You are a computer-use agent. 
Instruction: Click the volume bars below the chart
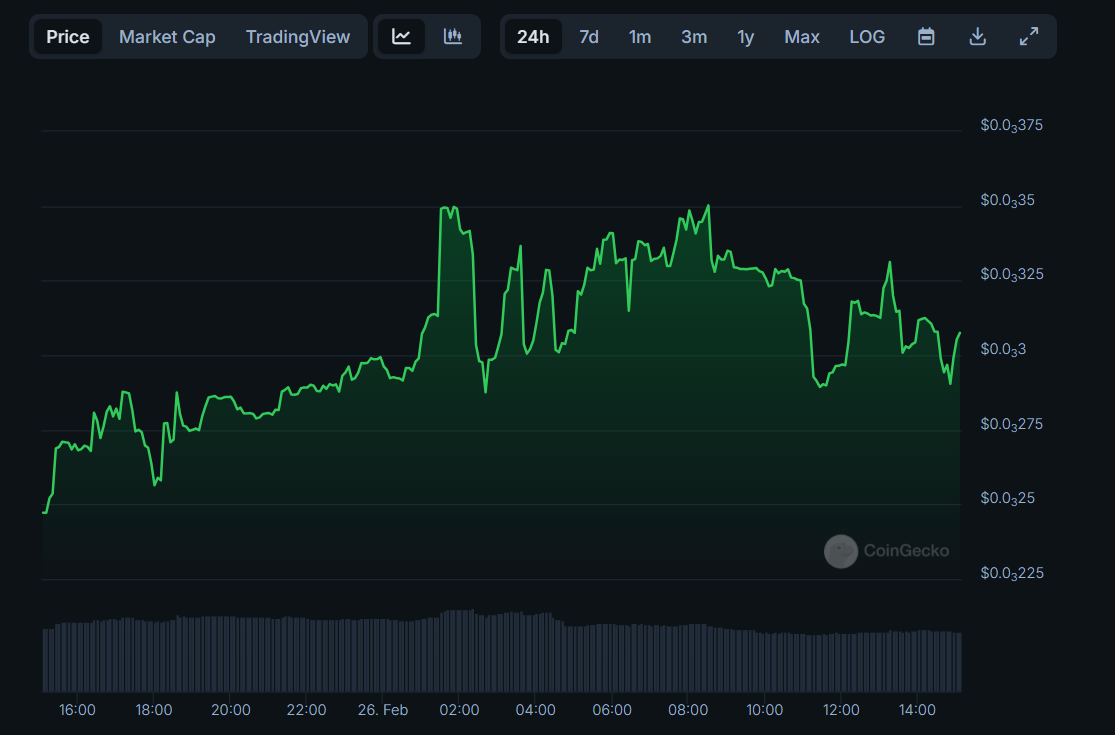tap(500, 655)
